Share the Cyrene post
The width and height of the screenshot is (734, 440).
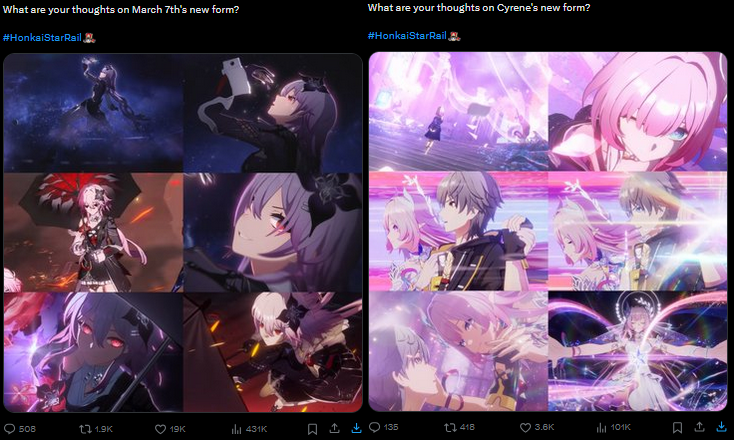point(699,426)
